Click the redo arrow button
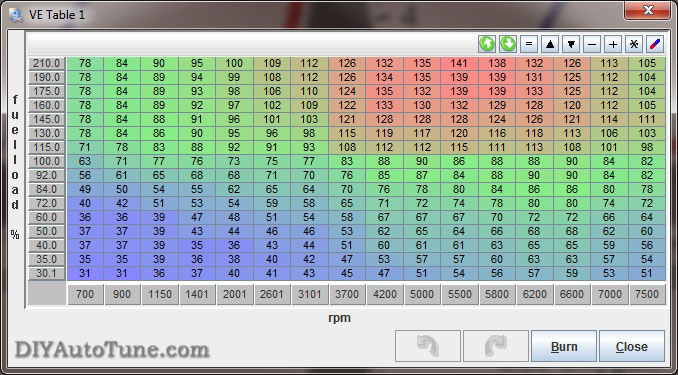The height and width of the screenshot is (375, 678). point(496,346)
